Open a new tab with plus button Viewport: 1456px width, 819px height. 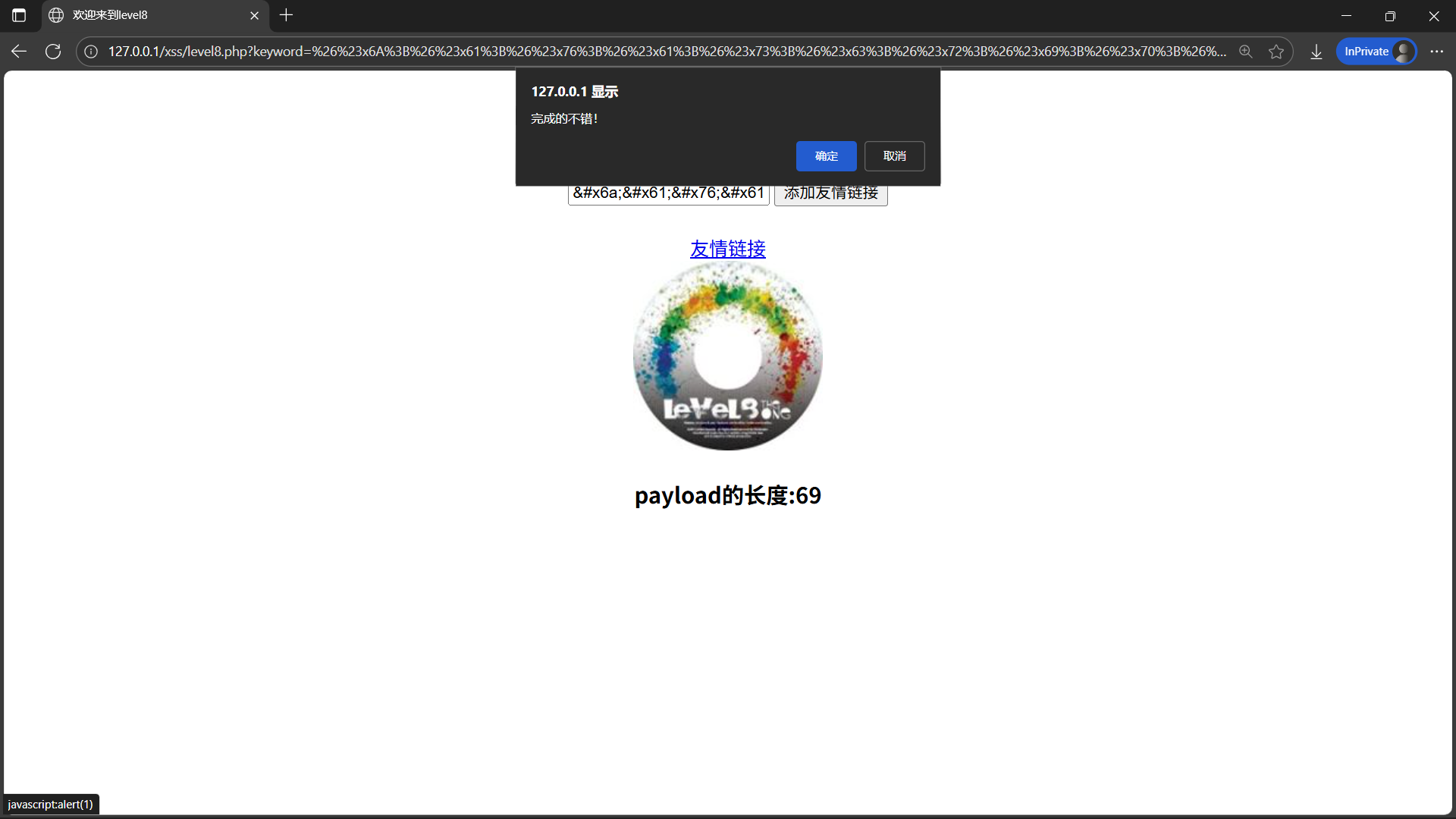click(286, 15)
